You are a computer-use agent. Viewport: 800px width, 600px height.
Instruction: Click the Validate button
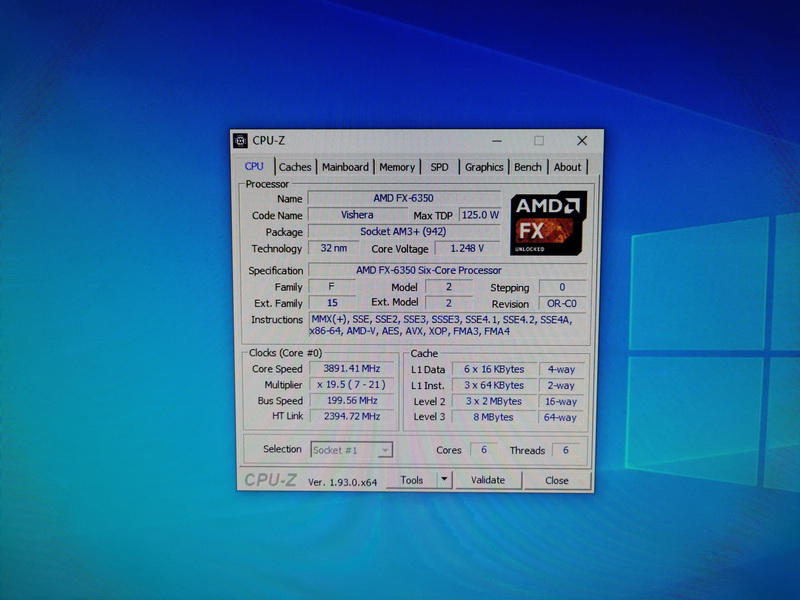point(488,480)
